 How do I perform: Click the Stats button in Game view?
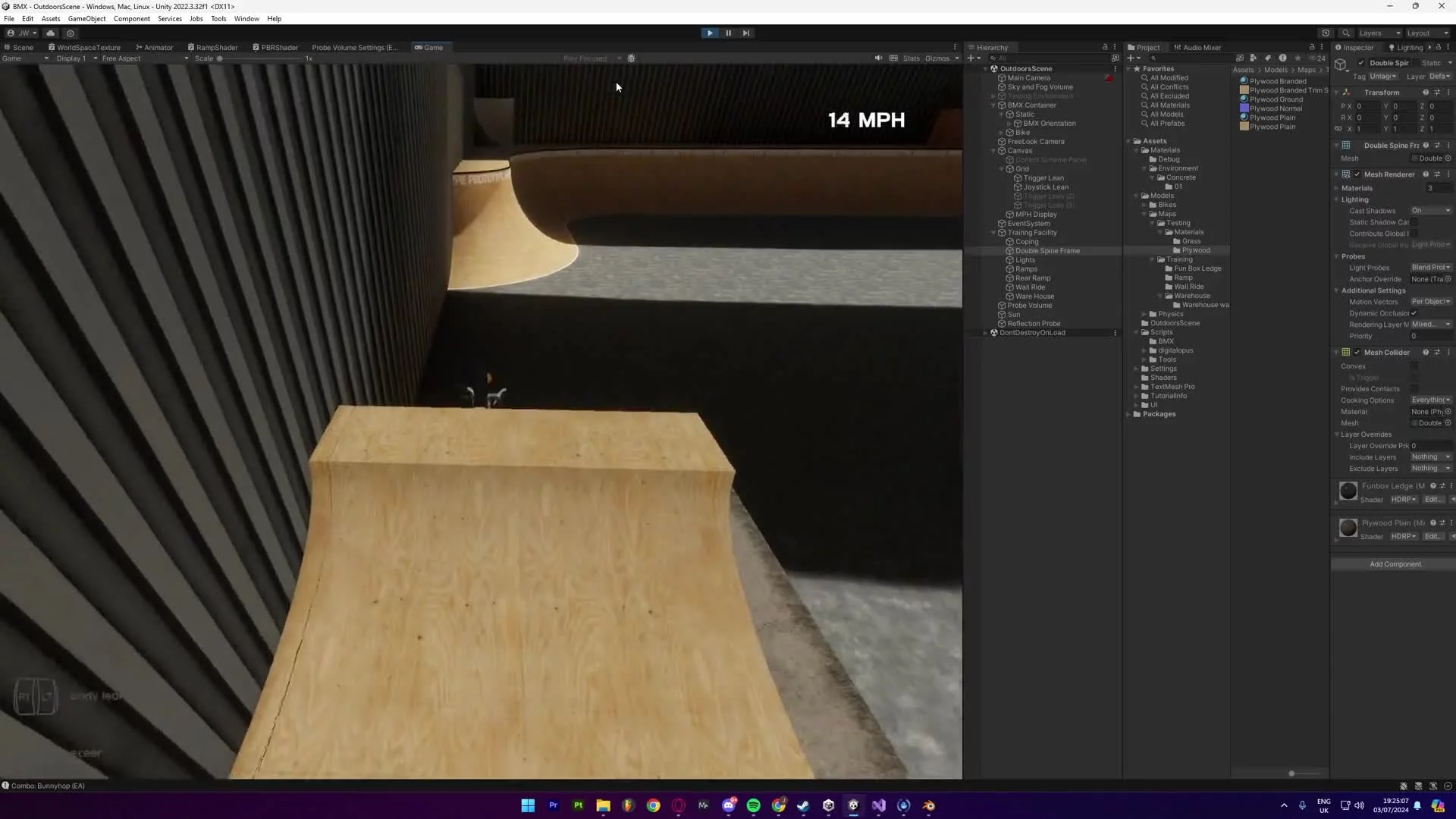911,57
